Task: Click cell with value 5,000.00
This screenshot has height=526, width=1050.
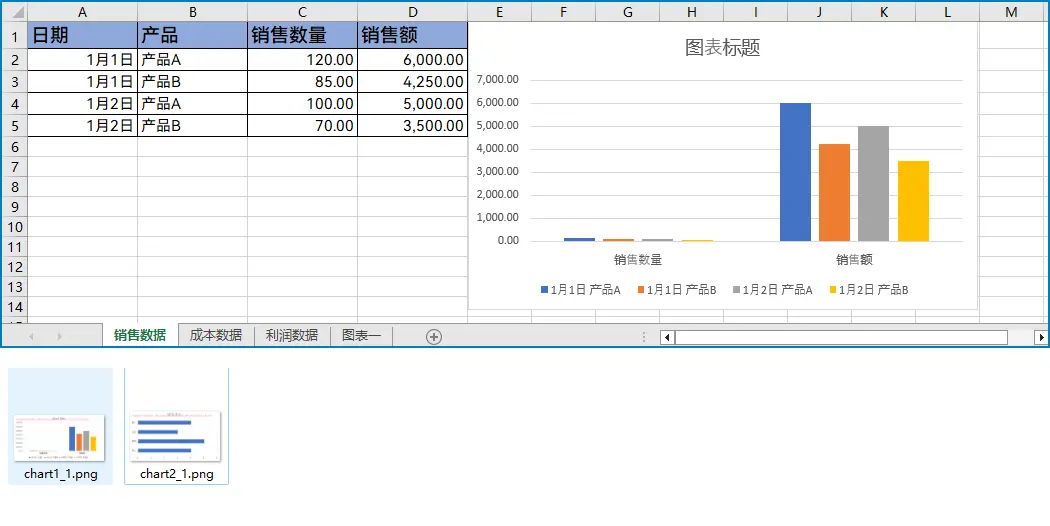Action: [x=412, y=104]
